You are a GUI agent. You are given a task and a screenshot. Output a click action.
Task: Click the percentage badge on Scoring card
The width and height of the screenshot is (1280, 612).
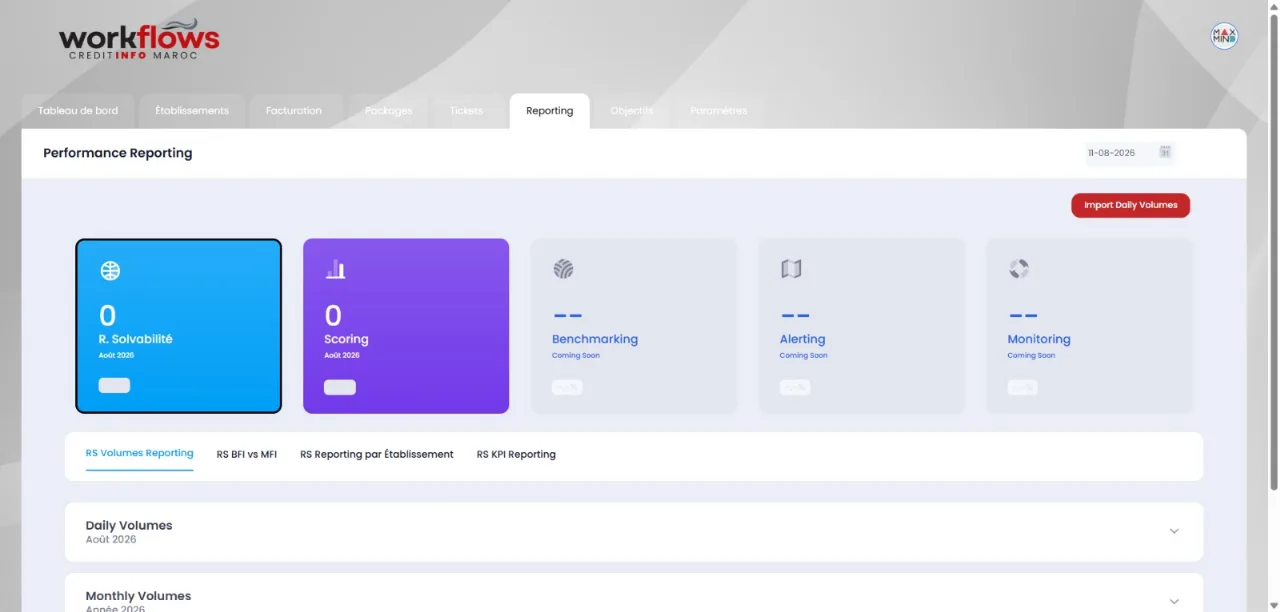click(x=340, y=387)
